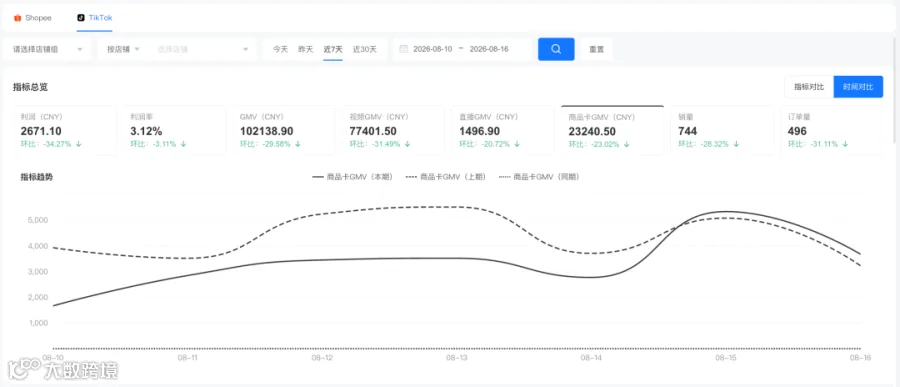Click the 2026-08-10 start date field
Screen dimensions: 900x387
432,49
